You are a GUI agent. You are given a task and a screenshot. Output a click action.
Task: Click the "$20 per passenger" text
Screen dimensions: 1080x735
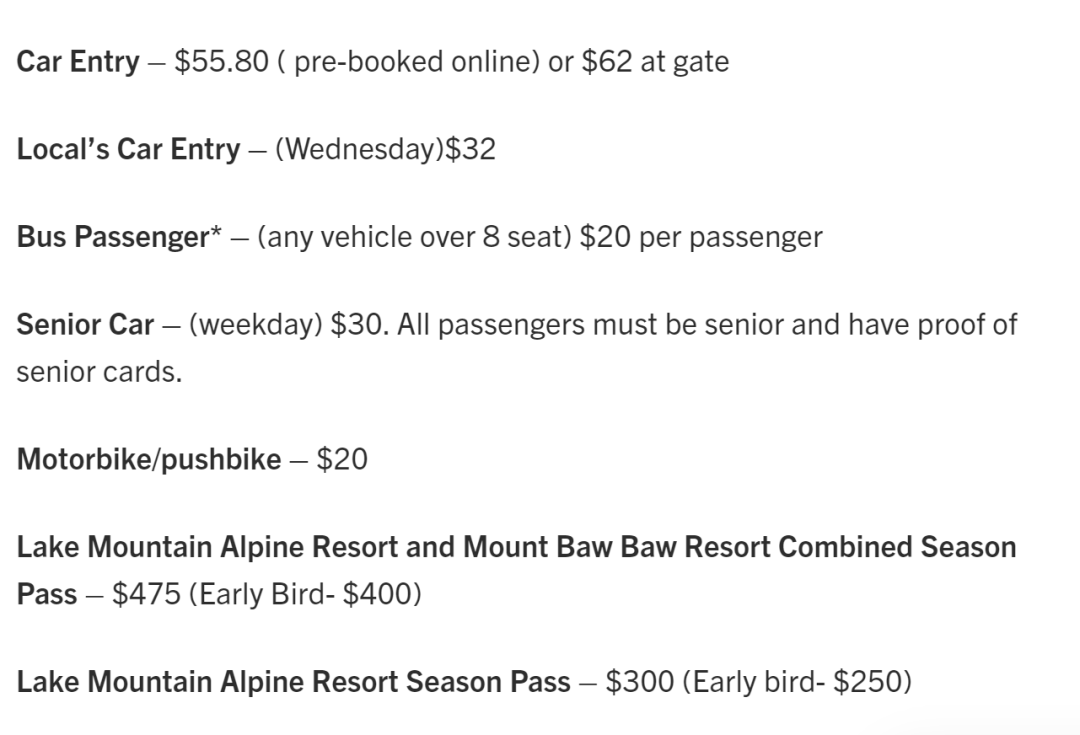pos(701,238)
